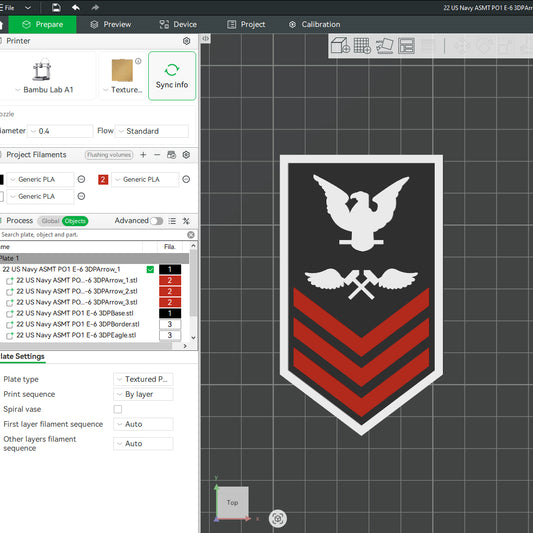Edit first filament preset icon
Screen dimensions: 533x533
tap(81, 179)
